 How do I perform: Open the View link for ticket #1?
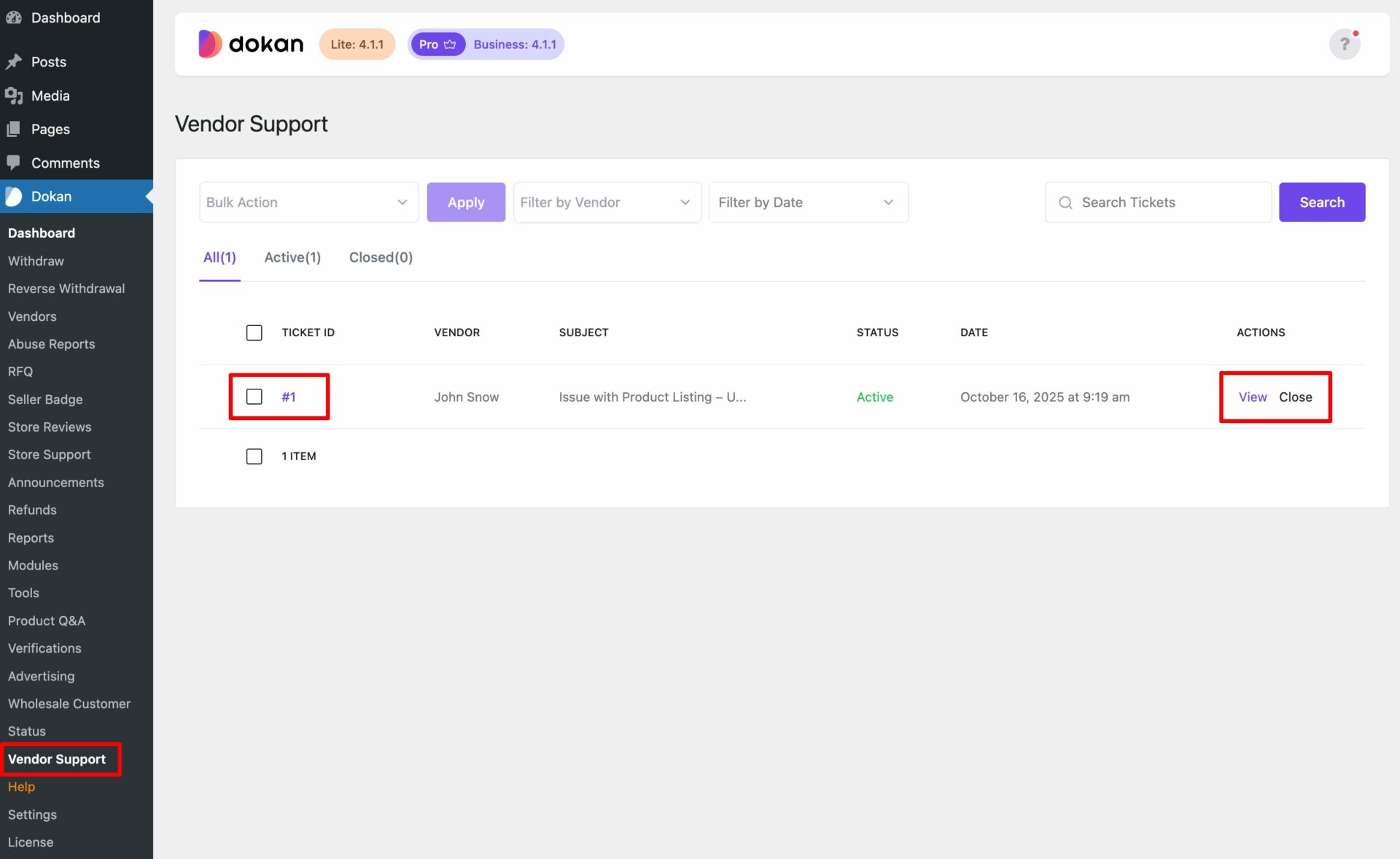(x=1252, y=397)
